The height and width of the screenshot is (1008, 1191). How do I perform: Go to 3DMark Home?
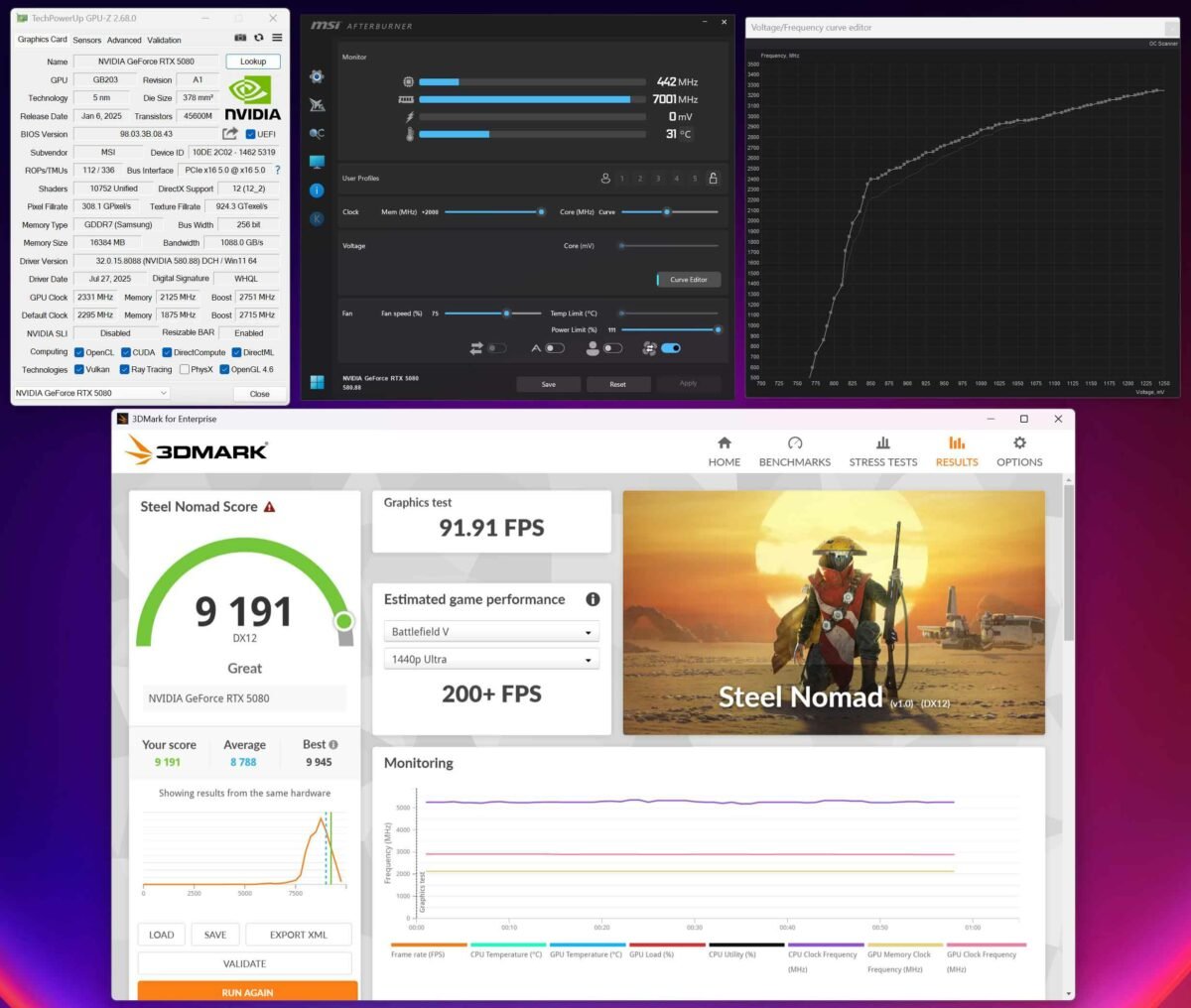pyautogui.click(x=725, y=452)
